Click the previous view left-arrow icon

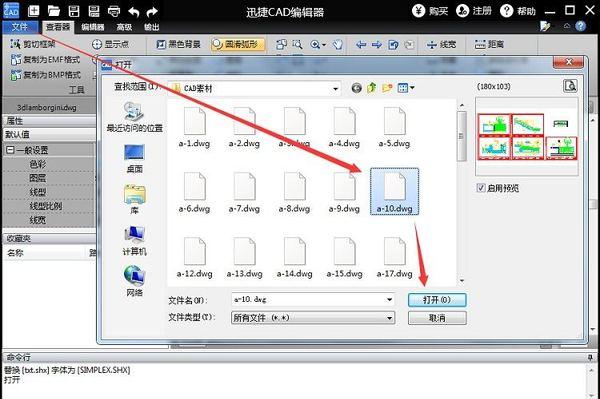[x=361, y=45]
